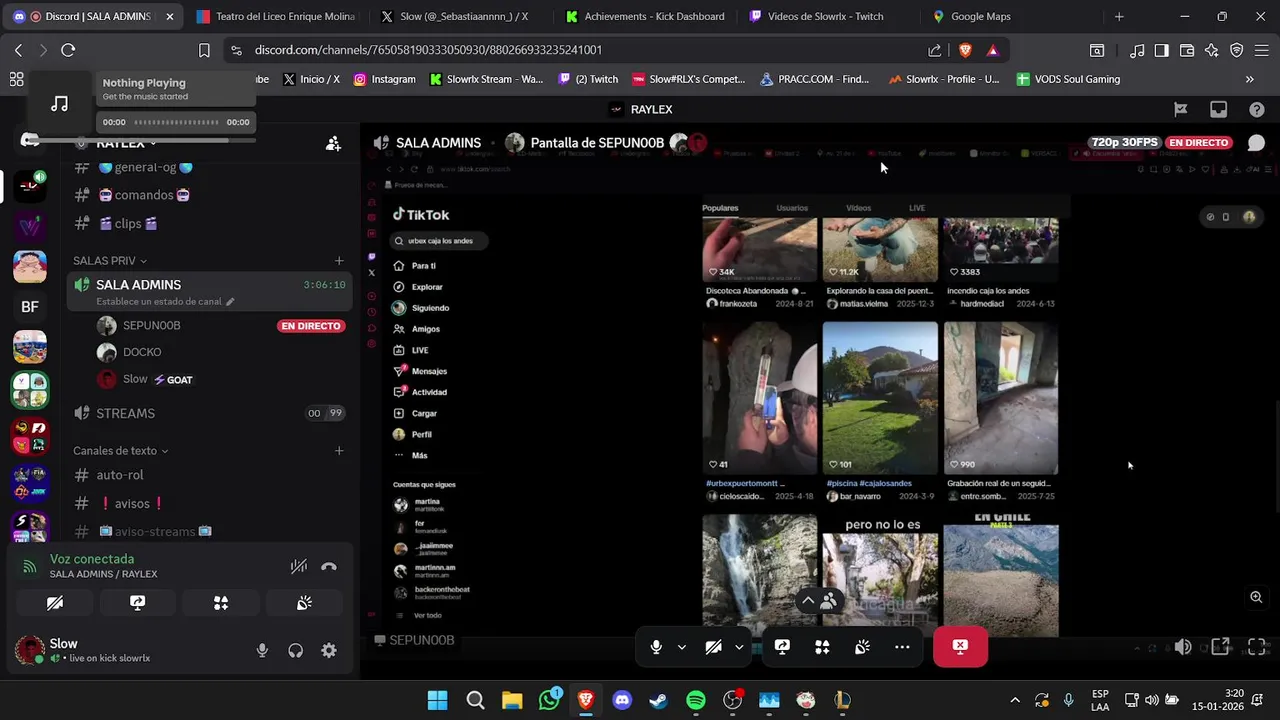Switch to Teatro del Liceo browser tab
Viewport: 1280px width, 720px height.
(x=277, y=17)
